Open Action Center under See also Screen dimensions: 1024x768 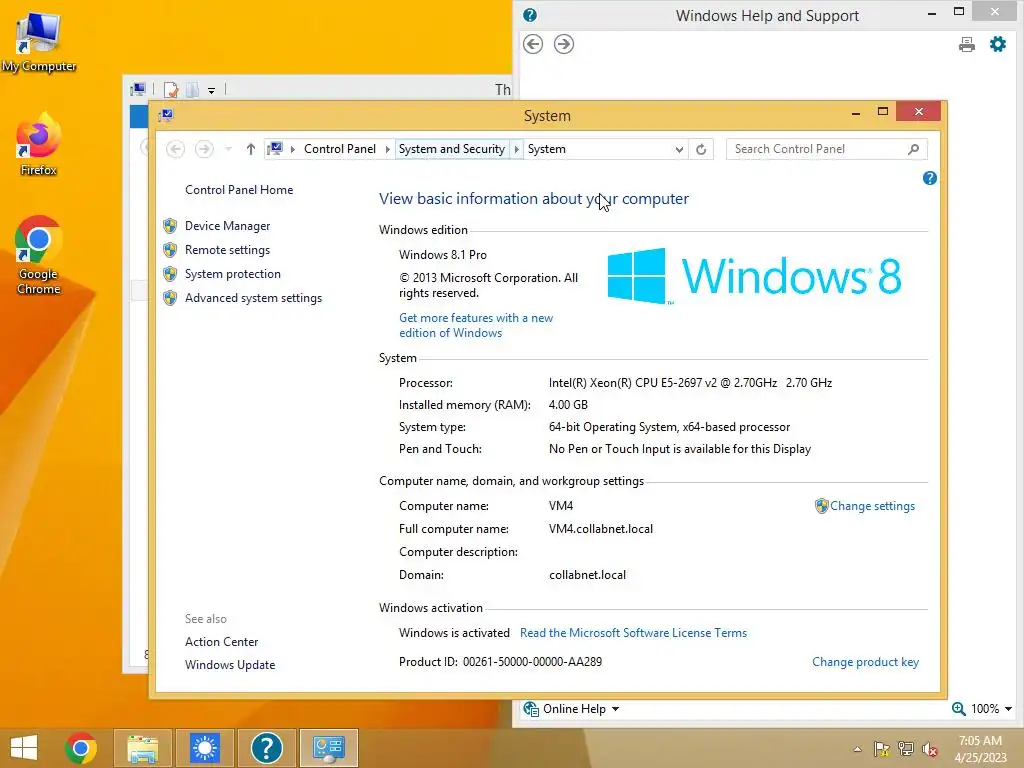[221, 642]
